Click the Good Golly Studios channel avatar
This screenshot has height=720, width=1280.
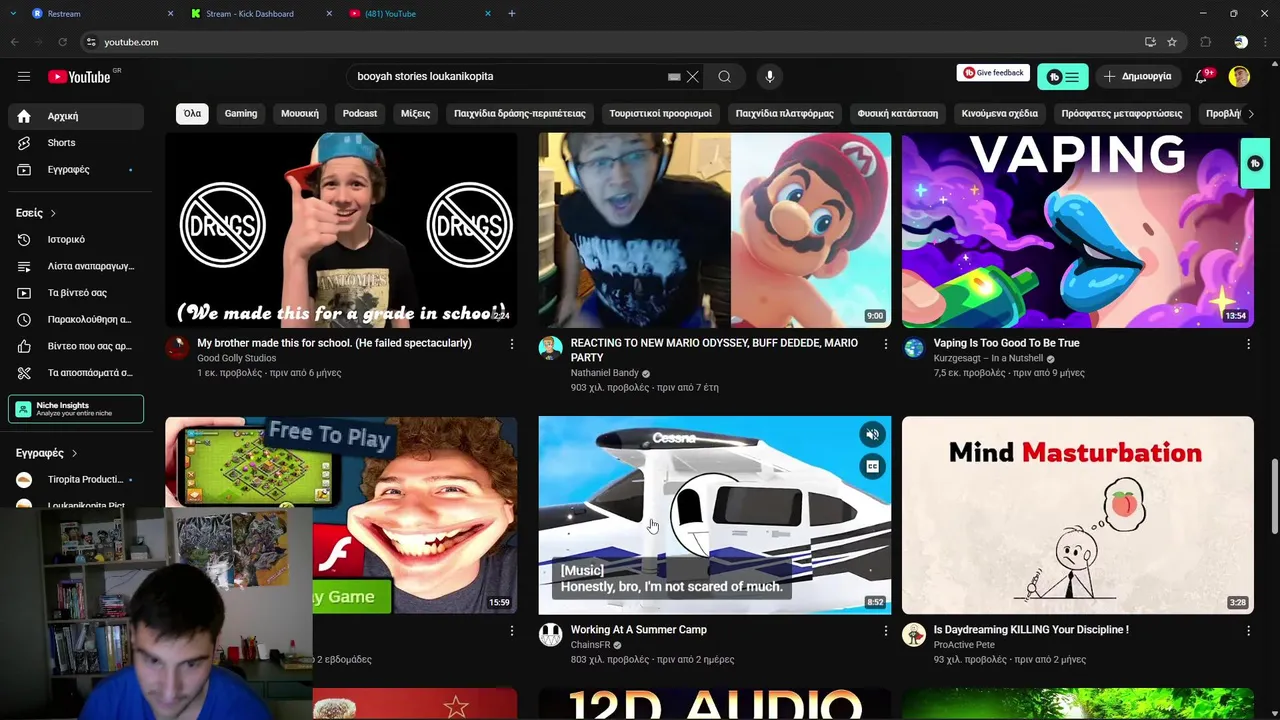177,347
